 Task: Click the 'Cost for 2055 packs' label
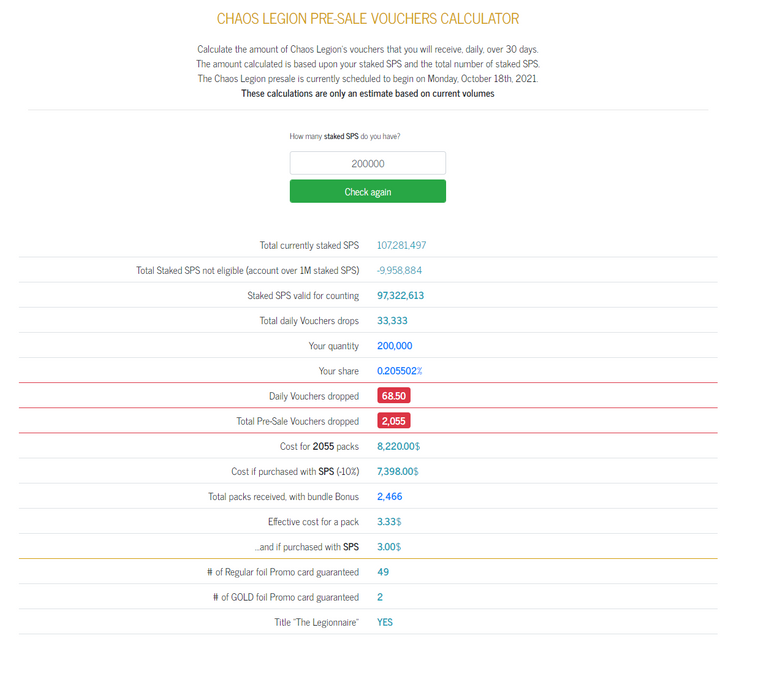pos(319,446)
